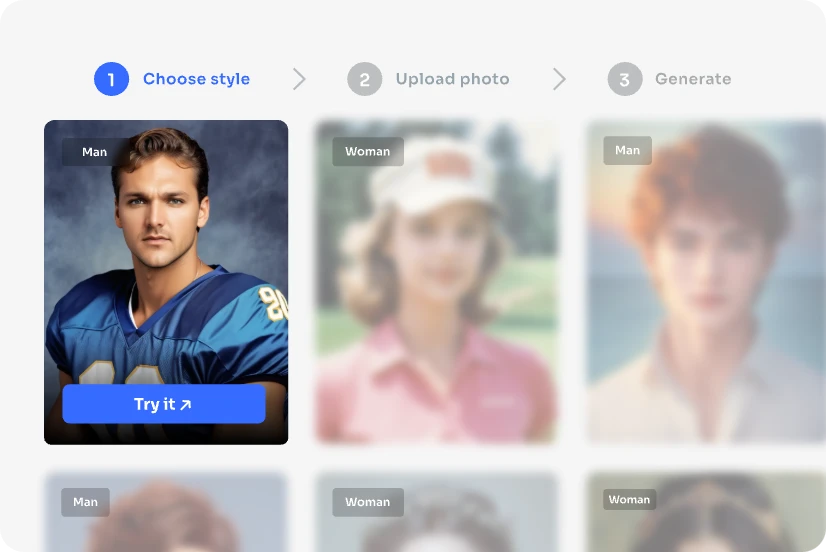Click the Try it button
Screen dimensions: 826x552
point(164,404)
